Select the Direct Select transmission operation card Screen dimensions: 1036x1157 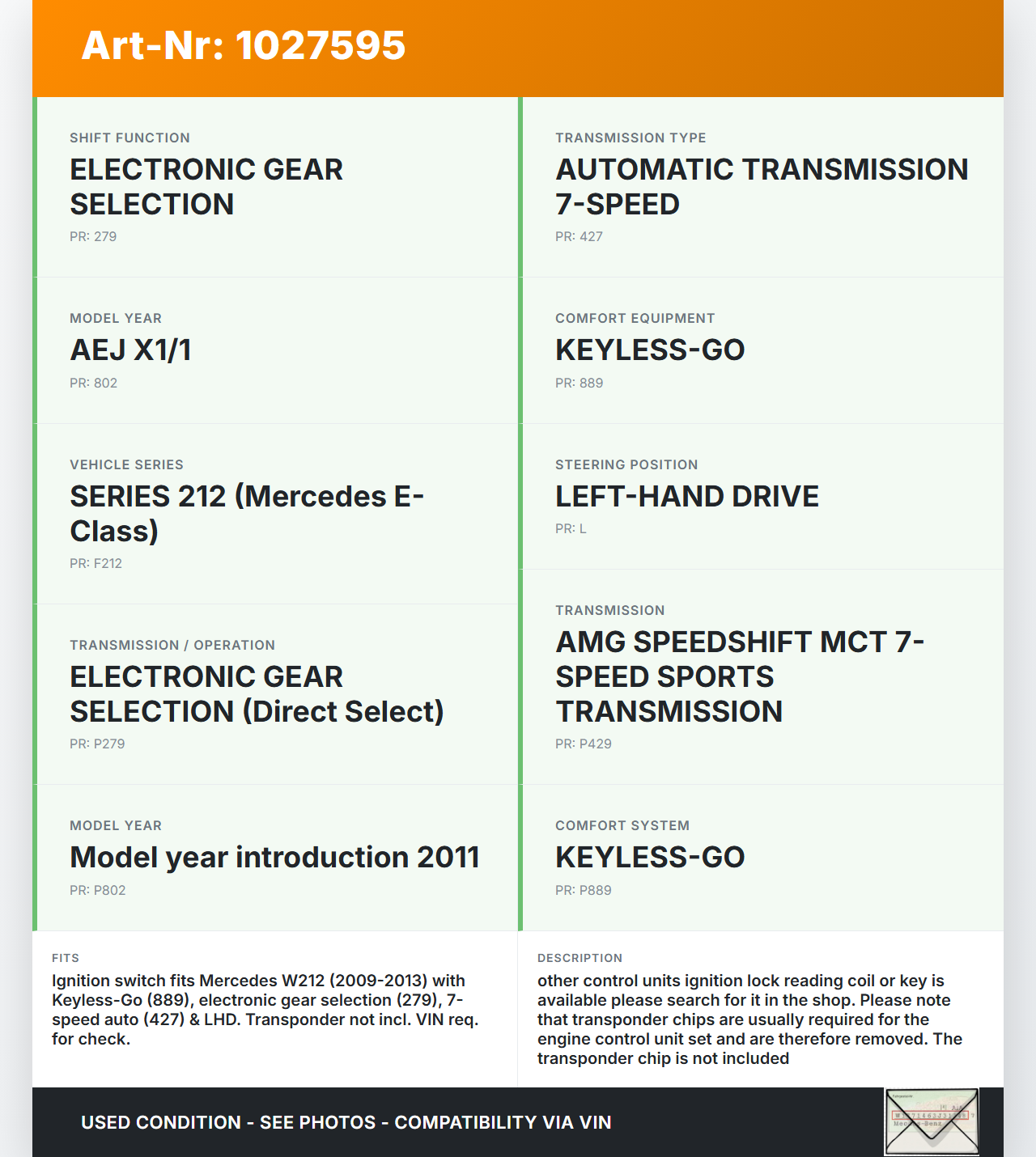[x=275, y=694]
